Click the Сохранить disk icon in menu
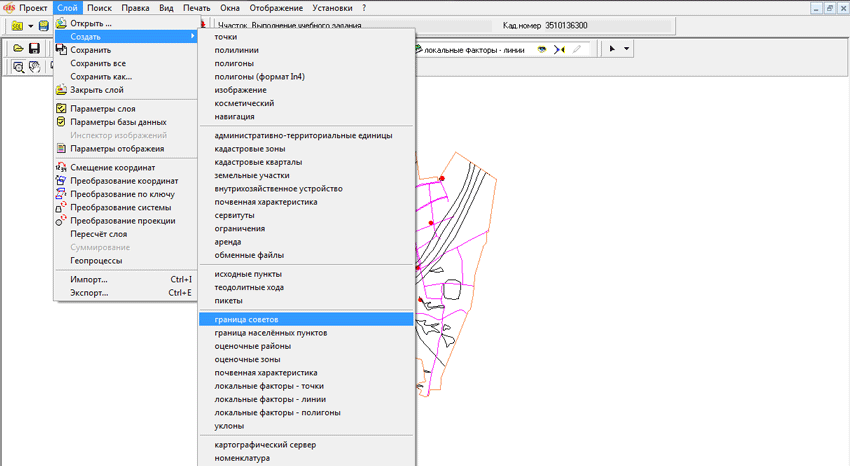 tap(61, 50)
